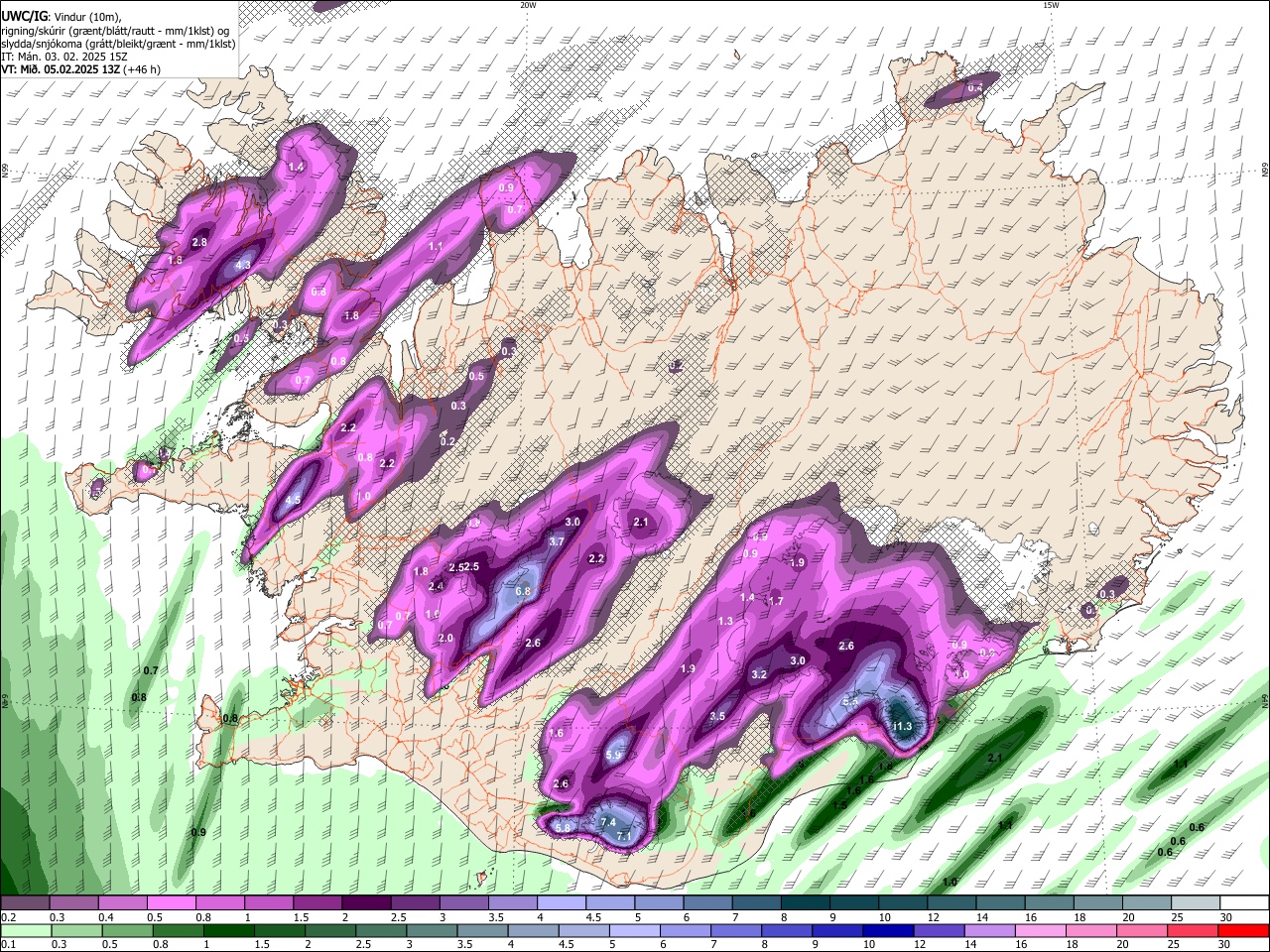This screenshot has width=1270, height=952.
Task: Click the 7.1 value near the south coast
Action: tap(624, 836)
